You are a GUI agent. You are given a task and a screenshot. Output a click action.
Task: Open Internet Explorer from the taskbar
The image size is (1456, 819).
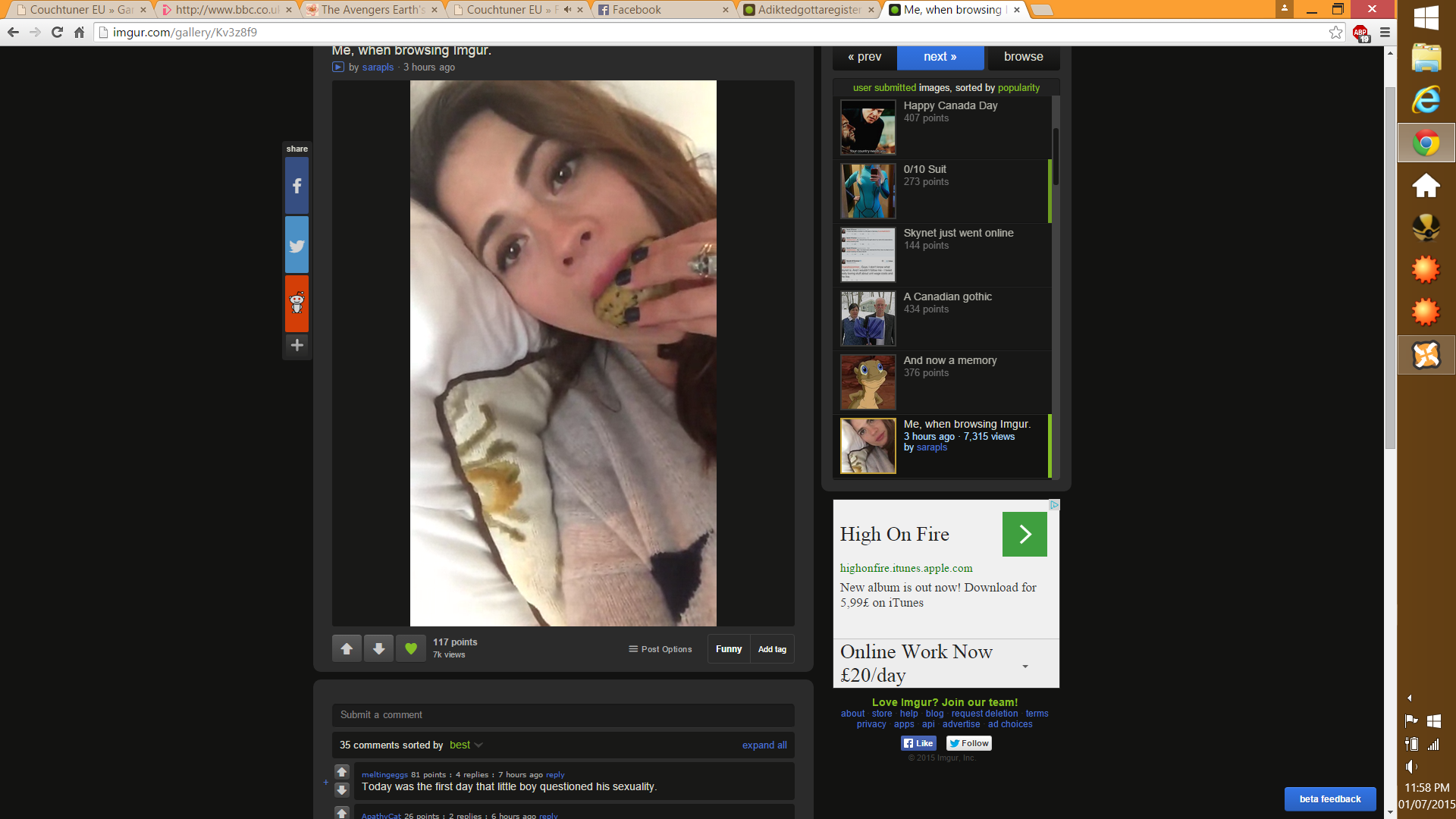click(x=1426, y=99)
